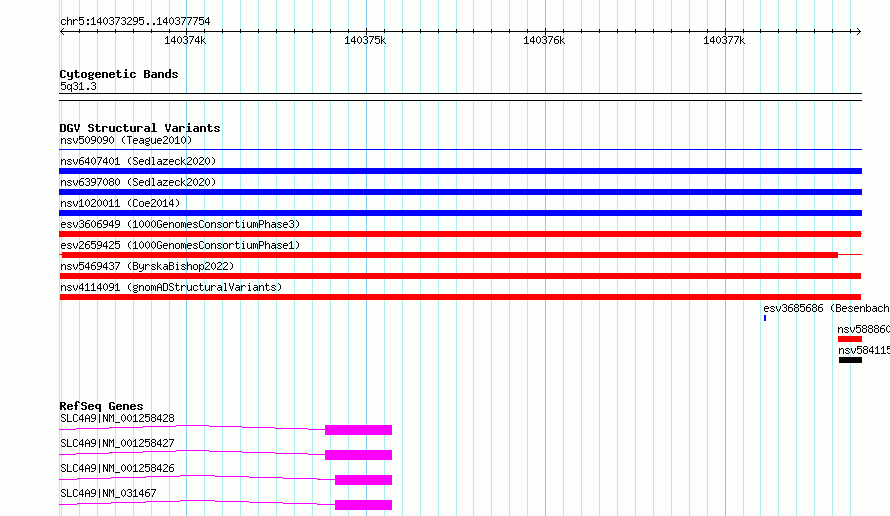Open SLC4A9|NM_001258426 transcript label
This screenshot has width=890, height=516.
pyautogui.click(x=117, y=468)
